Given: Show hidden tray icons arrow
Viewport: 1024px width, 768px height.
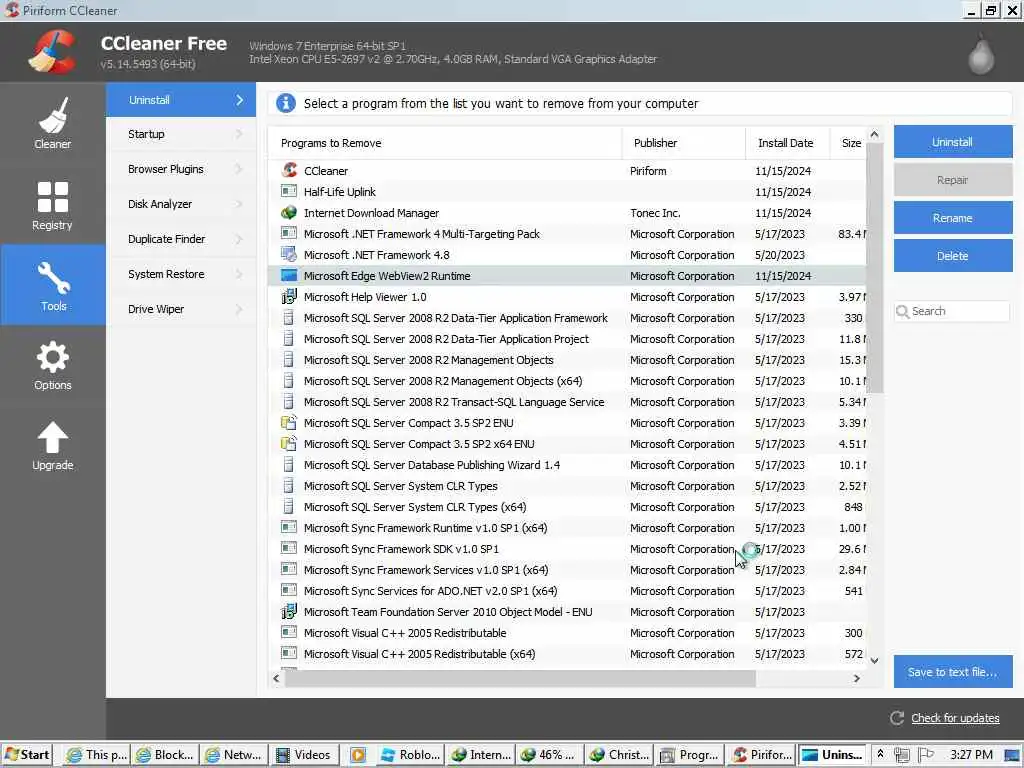Looking at the screenshot, I should [880, 754].
